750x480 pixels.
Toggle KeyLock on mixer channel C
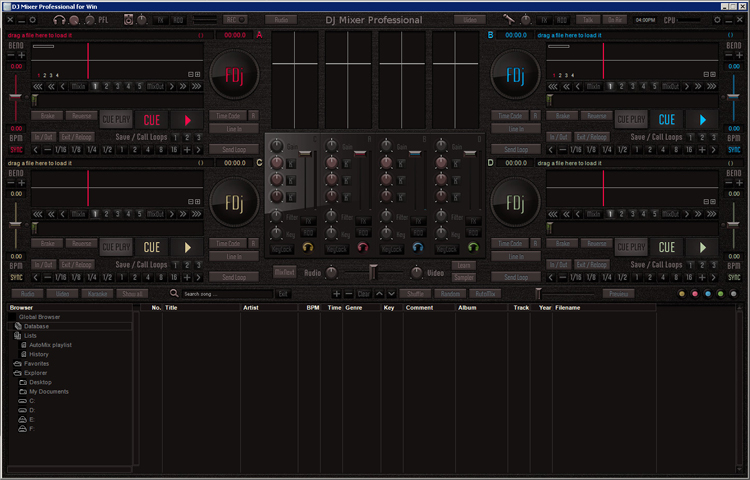[281, 249]
